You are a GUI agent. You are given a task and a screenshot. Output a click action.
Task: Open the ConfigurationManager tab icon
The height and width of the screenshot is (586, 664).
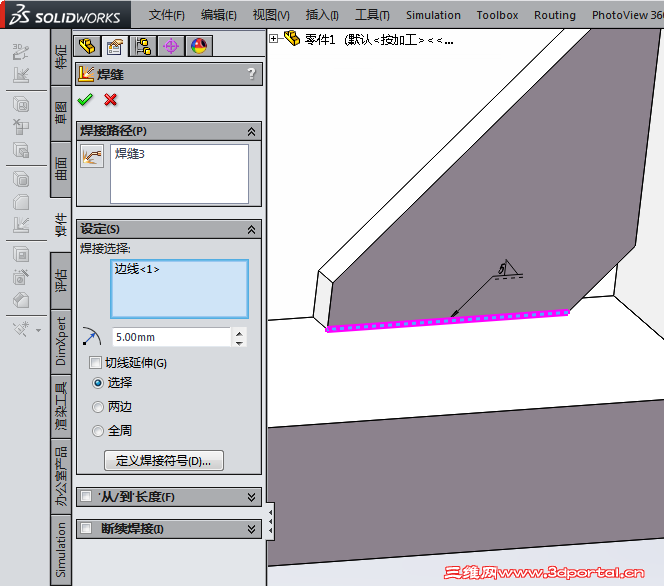(143, 46)
